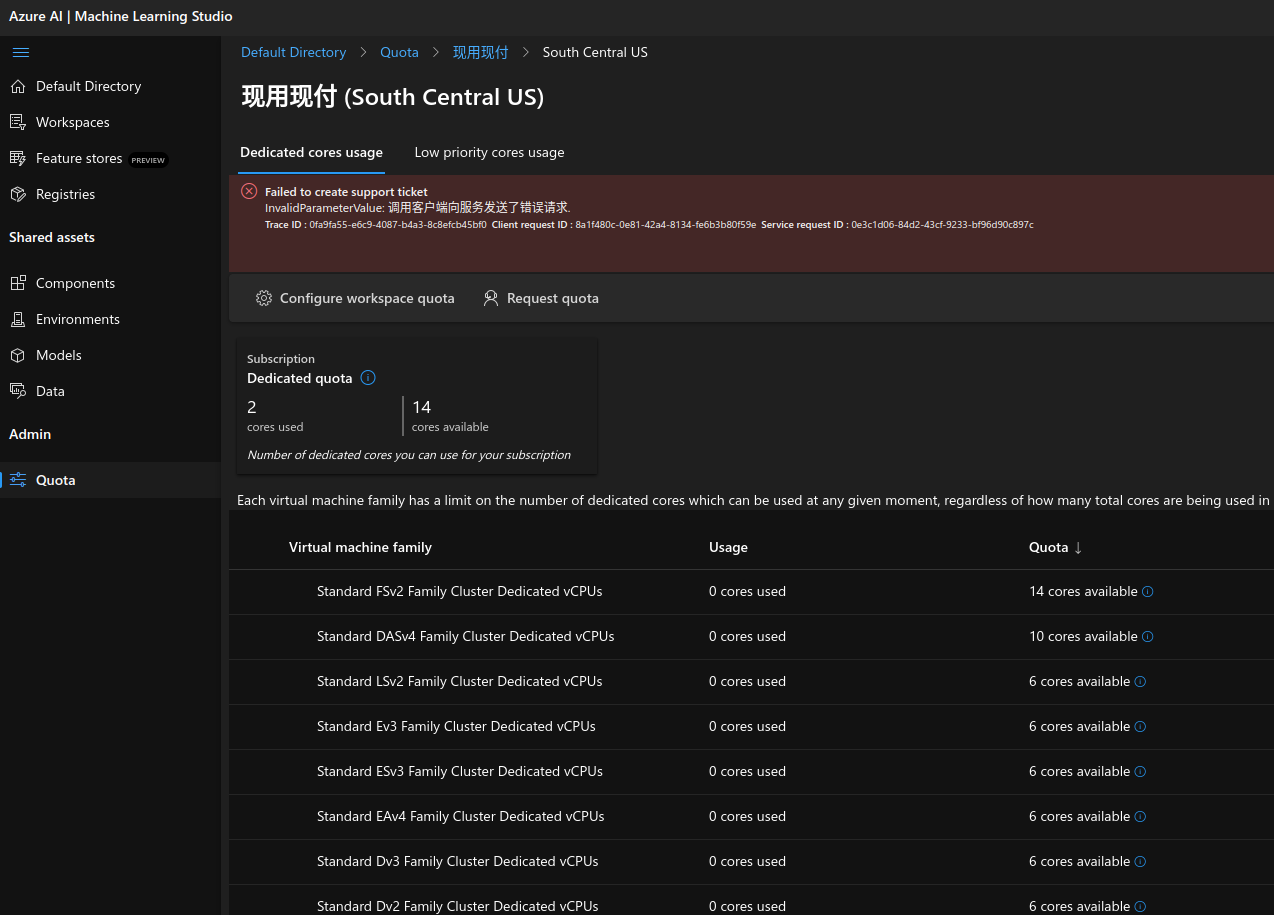Switch to Dedicated cores usage tab
Image resolution: width=1274 pixels, height=915 pixels.
[311, 152]
